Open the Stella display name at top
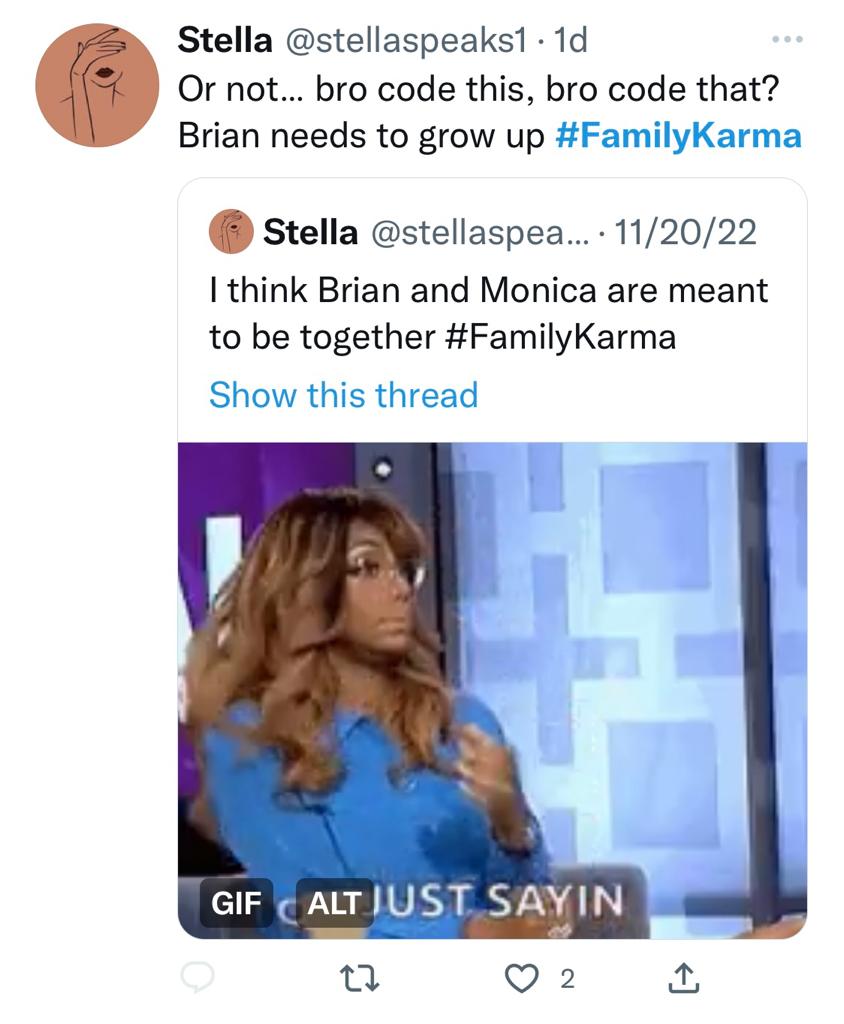 tap(225, 40)
